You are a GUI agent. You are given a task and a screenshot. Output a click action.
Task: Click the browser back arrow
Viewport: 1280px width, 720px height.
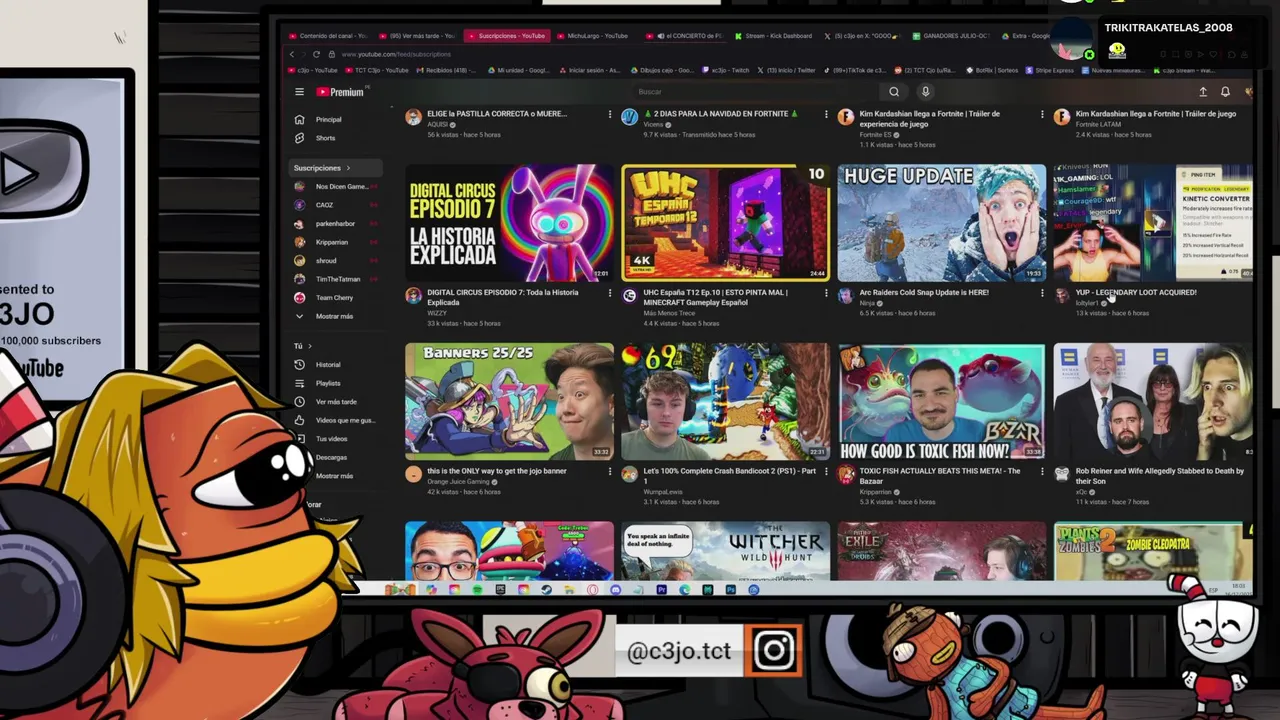coord(292,54)
